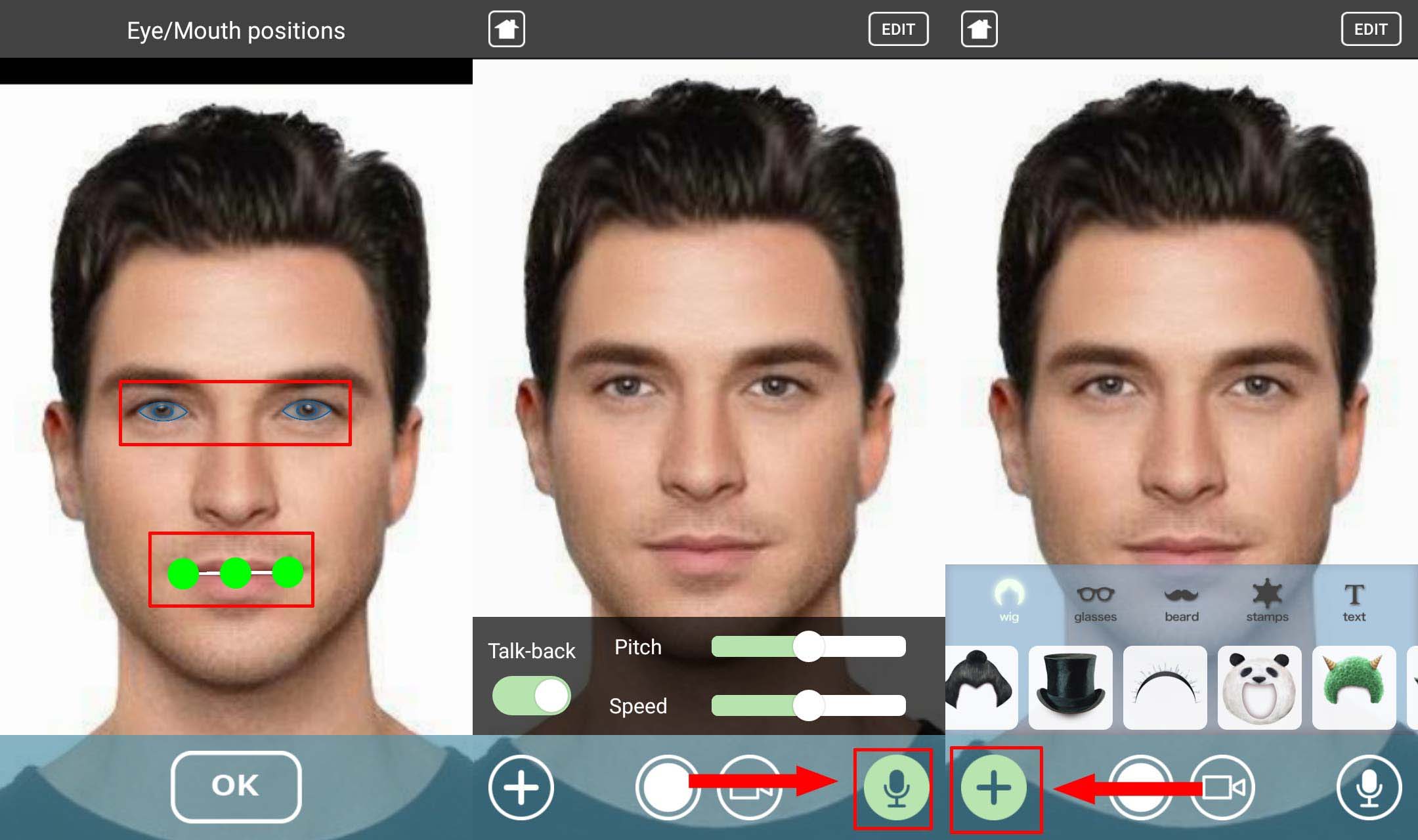This screenshot has height=840, width=1418.
Task: Tap the plus icon on the middle screen
Action: (521, 787)
